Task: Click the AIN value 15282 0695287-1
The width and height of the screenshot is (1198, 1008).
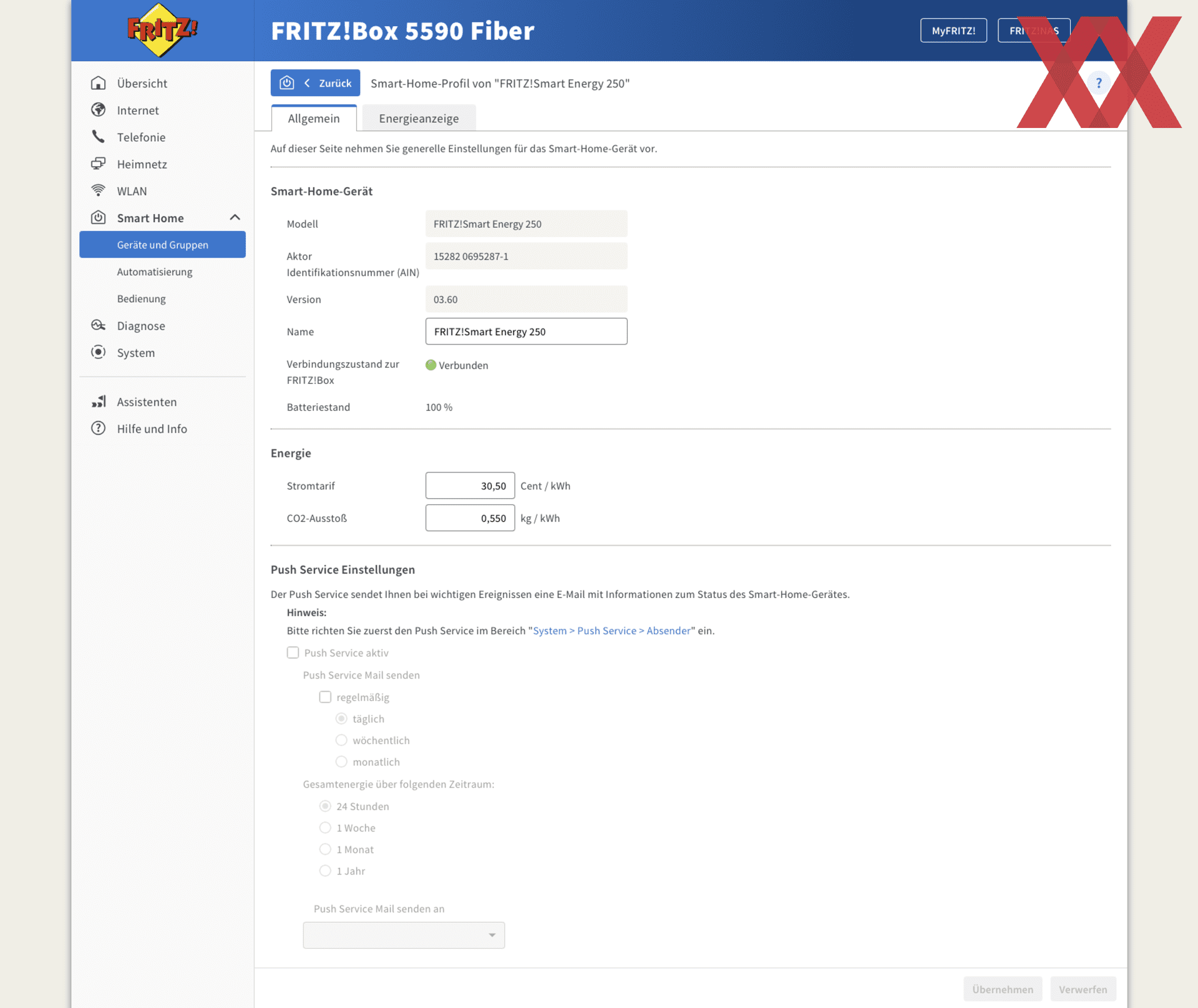Action: point(526,256)
